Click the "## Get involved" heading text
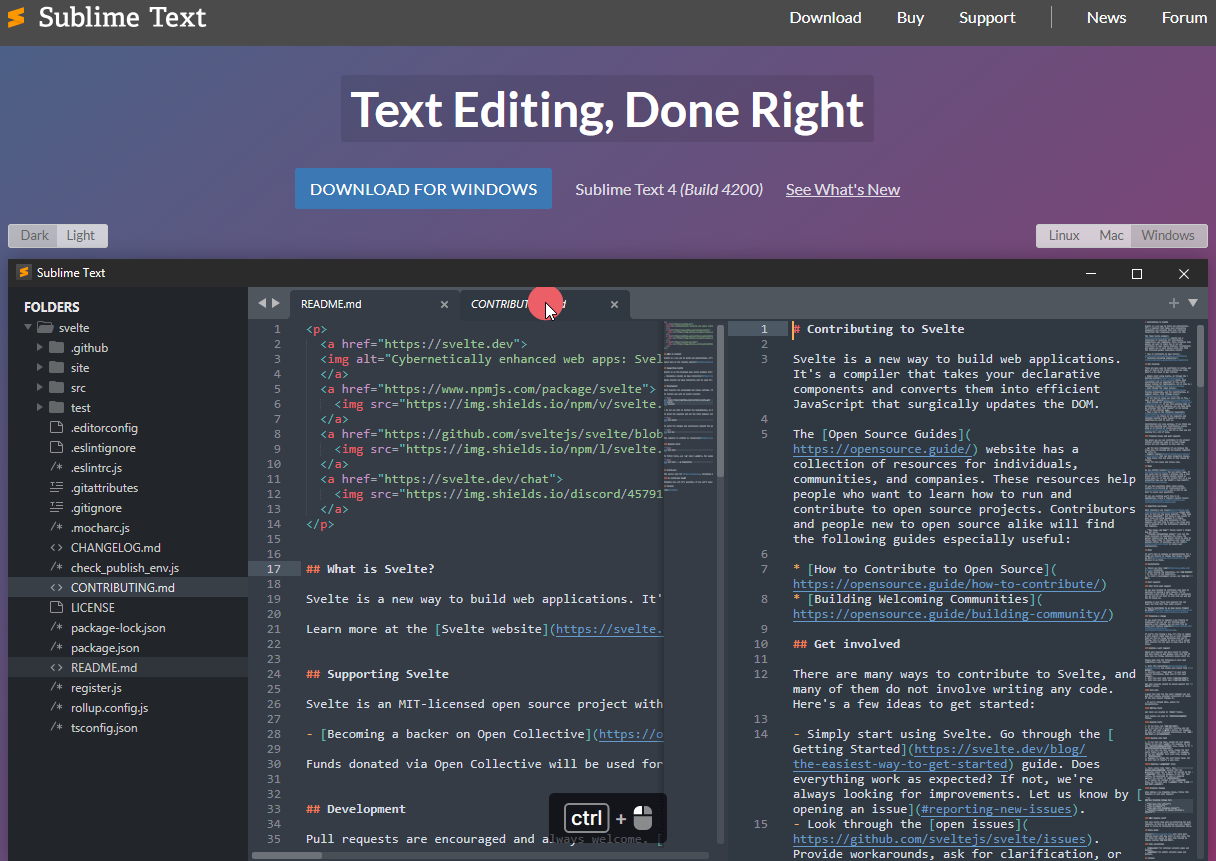1216x861 pixels. [846, 644]
